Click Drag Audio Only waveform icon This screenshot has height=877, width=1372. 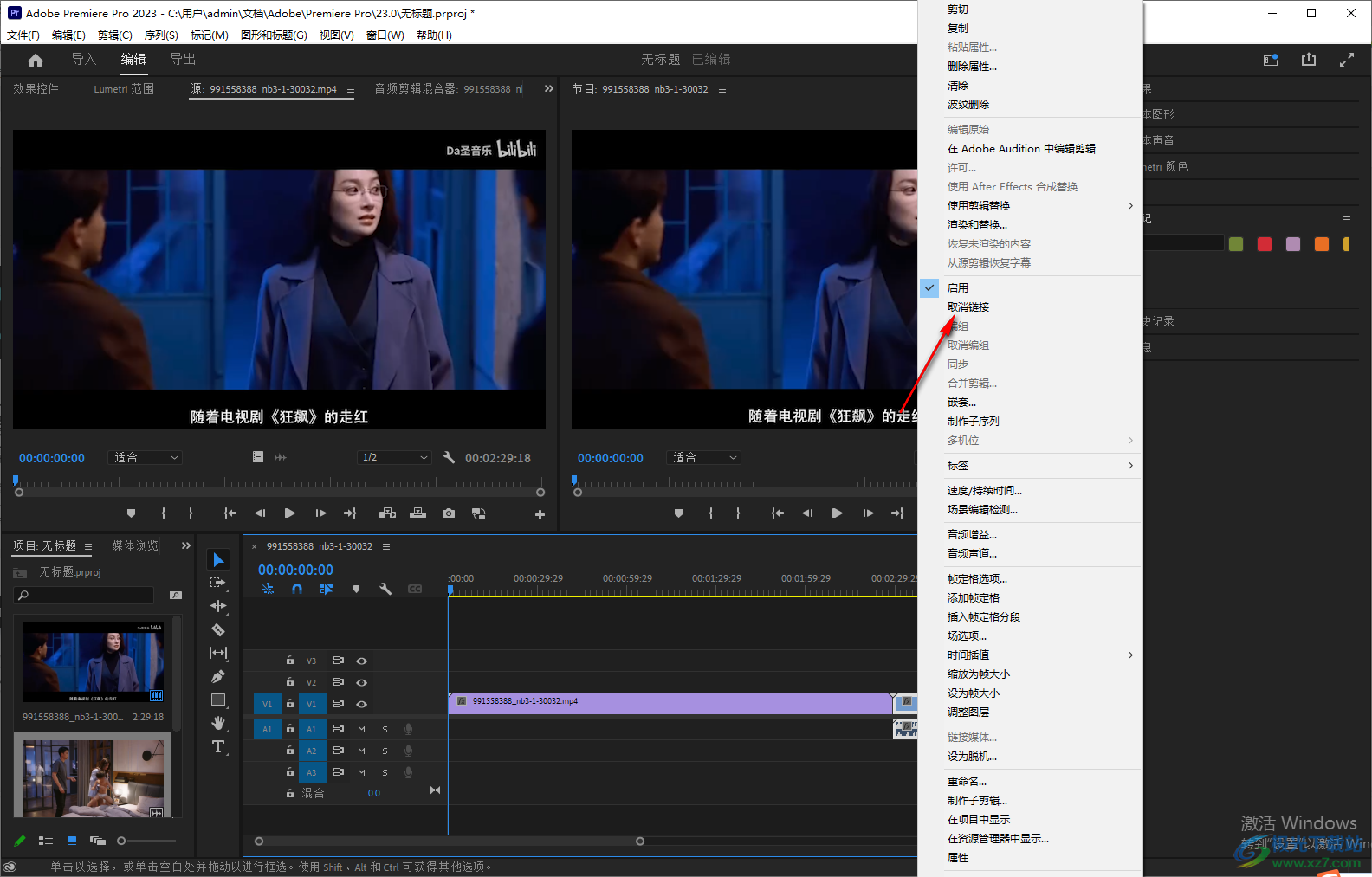click(x=281, y=457)
